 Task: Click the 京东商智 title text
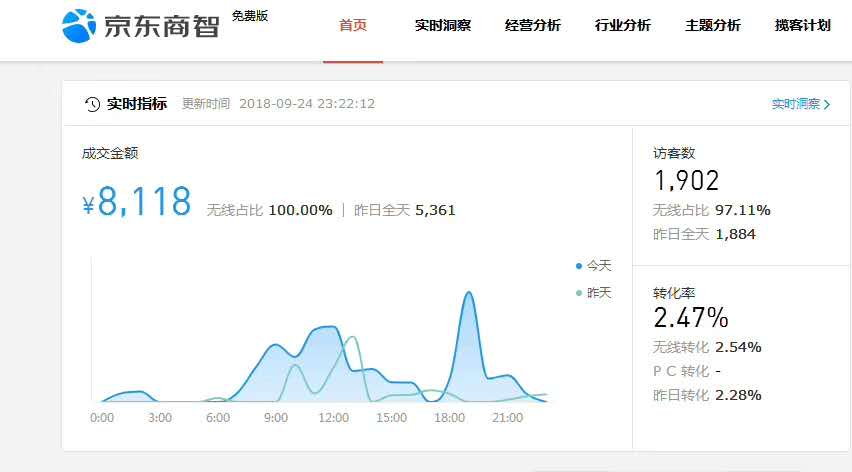click(161, 27)
